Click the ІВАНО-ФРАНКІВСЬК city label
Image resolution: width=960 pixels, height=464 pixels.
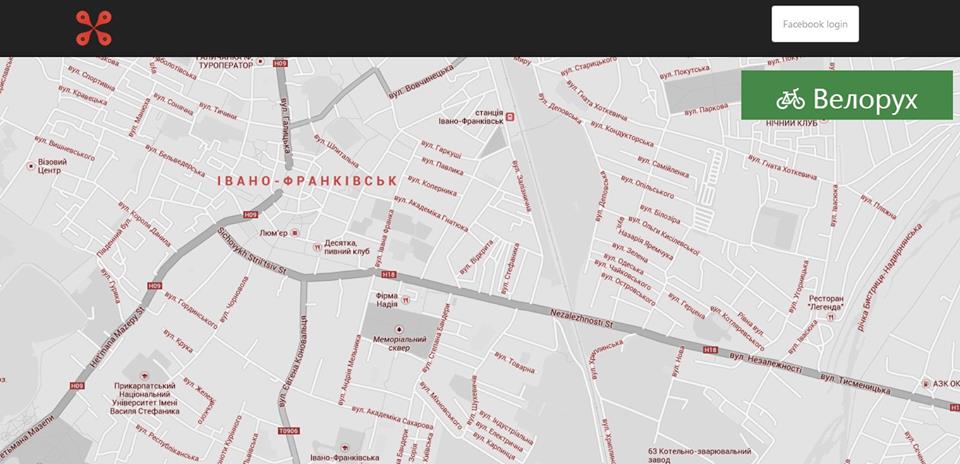[308, 181]
